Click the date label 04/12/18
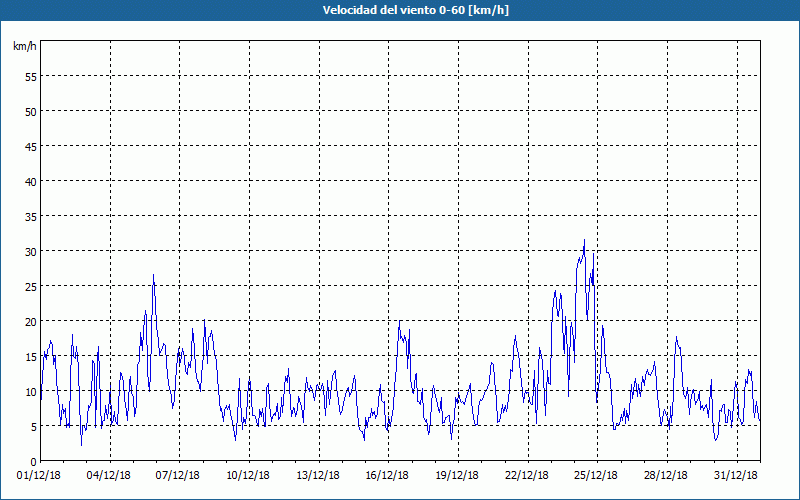This screenshot has width=800, height=500. (108, 476)
